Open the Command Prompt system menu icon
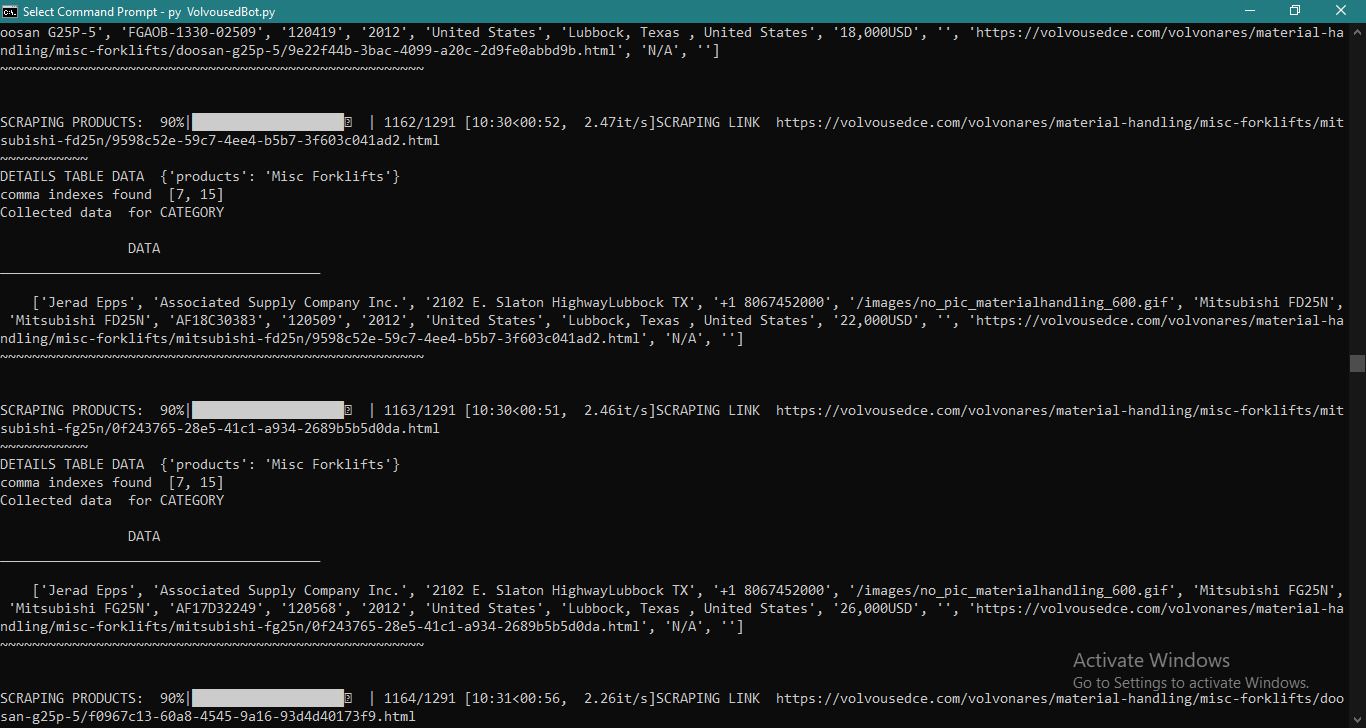 pyautogui.click(x=11, y=11)
